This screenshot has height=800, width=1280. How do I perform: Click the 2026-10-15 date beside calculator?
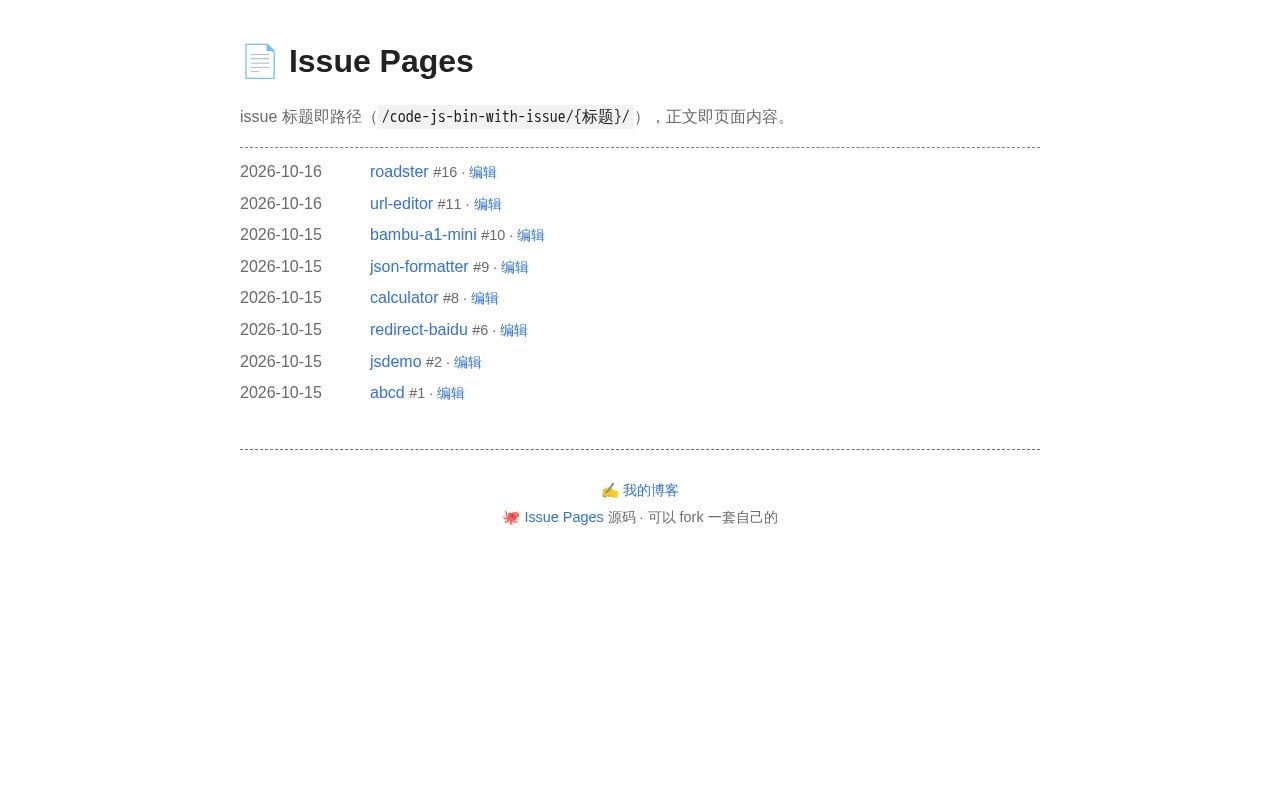281,298
